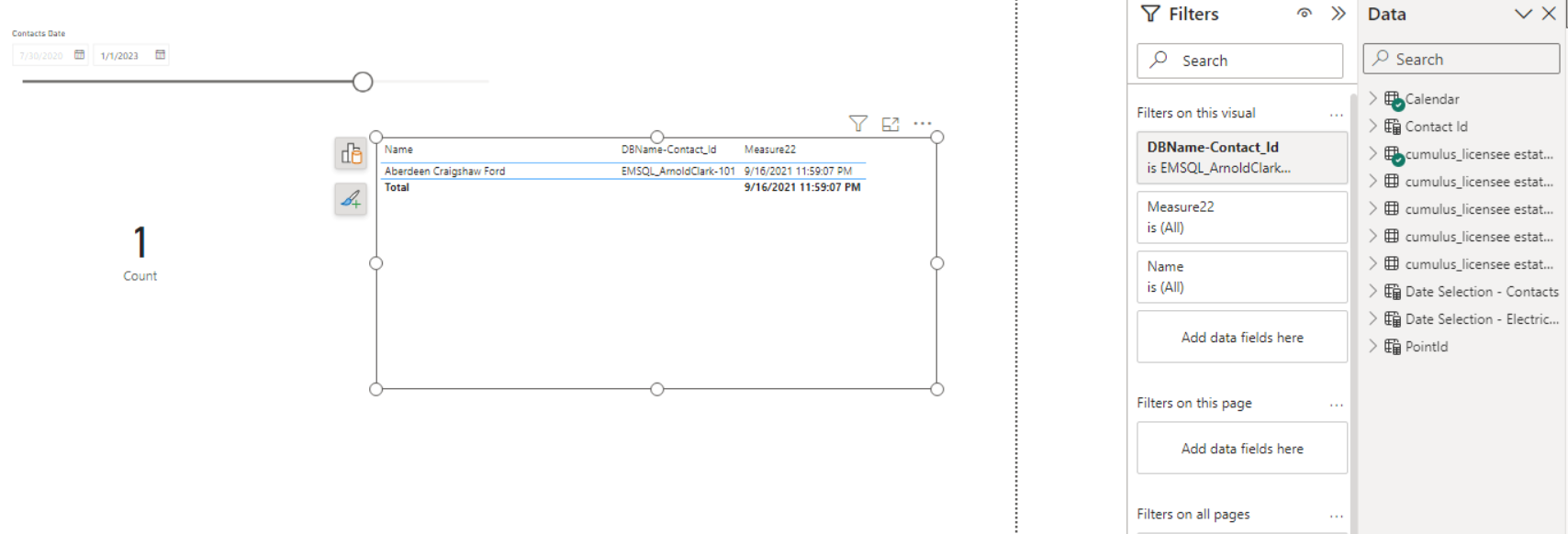Collapse Data pane with chevron down
The height and width of the screenshot is (534, 1568).
(1523, 14)
